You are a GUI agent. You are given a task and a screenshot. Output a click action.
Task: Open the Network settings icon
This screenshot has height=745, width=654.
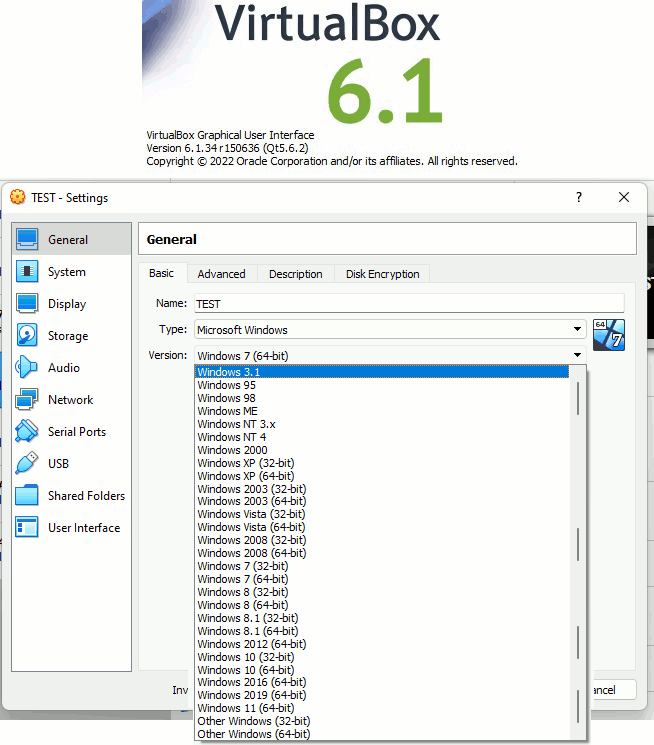[27, 400]
